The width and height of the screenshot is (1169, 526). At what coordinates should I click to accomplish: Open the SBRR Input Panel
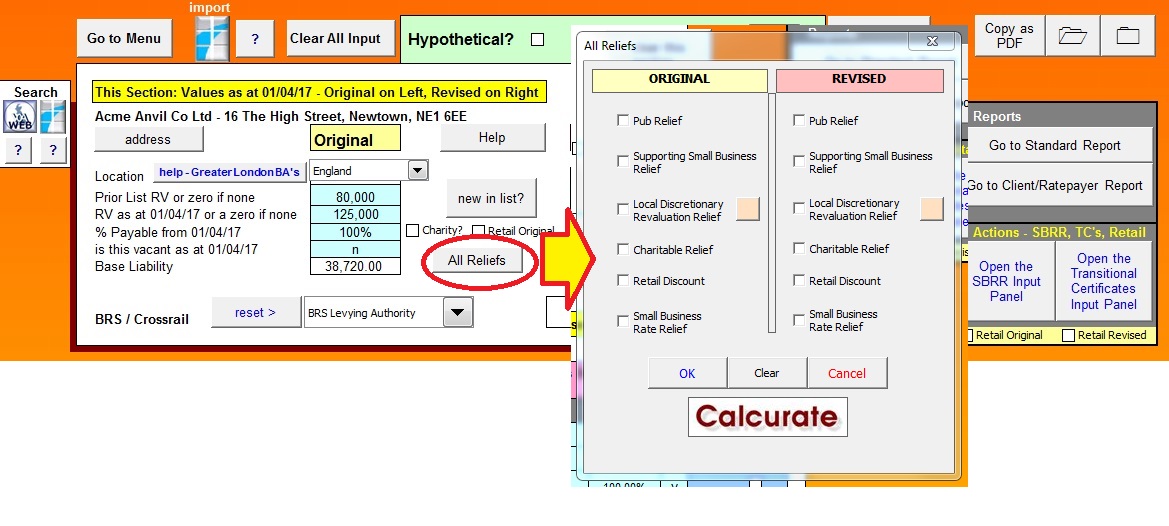pos(1006,282)
